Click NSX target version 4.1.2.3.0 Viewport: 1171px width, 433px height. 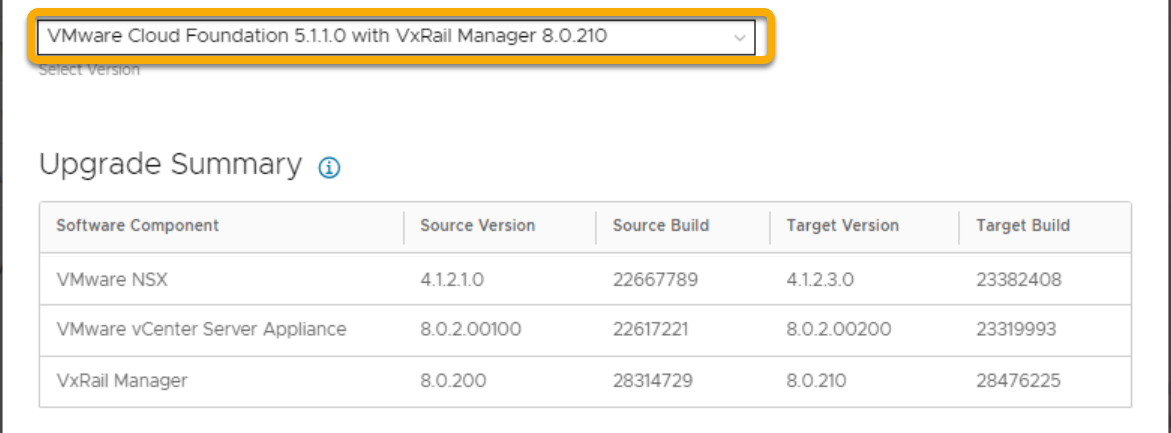(820, 280)
